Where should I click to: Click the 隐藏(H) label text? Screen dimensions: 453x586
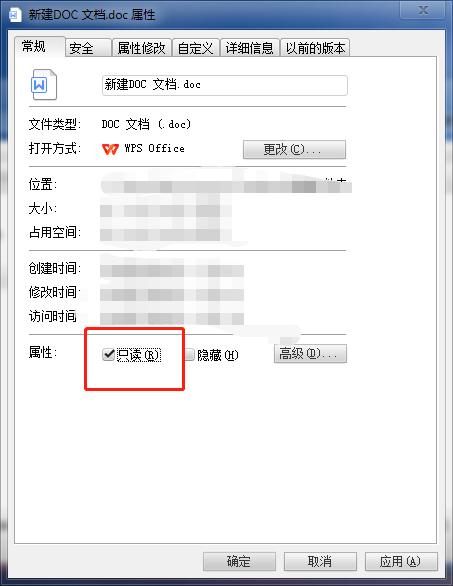(218, 355)
